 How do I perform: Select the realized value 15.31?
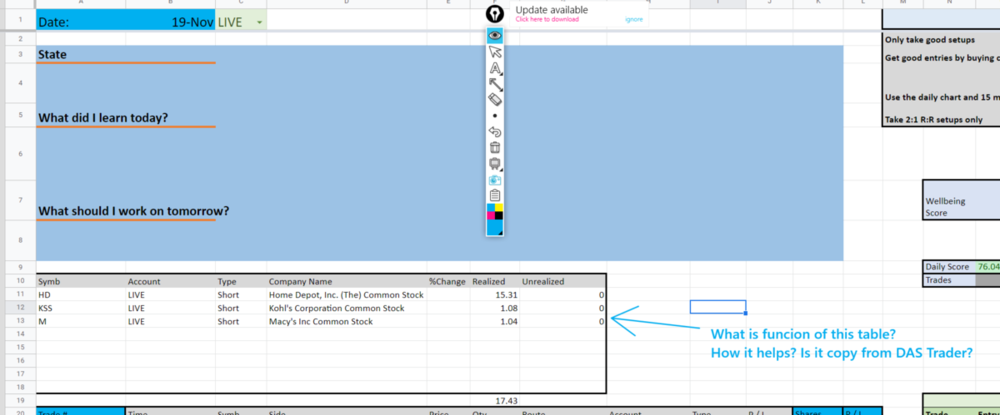[x=494, y=295]
